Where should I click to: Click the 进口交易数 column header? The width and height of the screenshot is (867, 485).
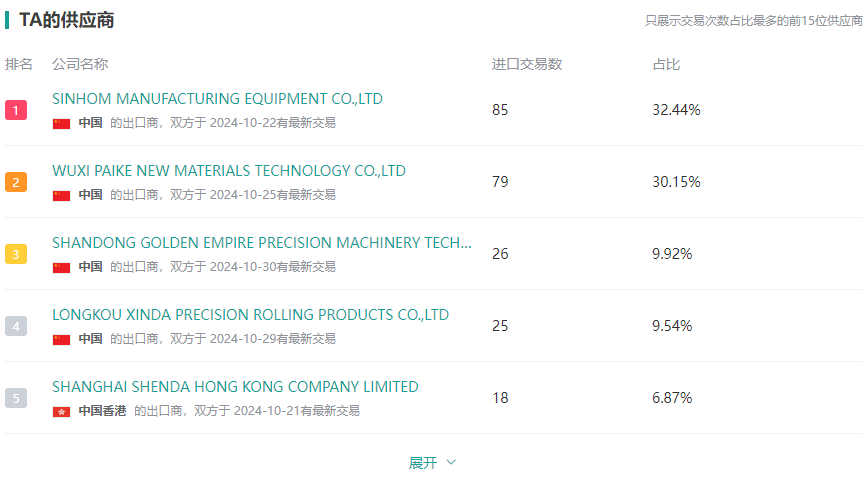(527, 64)
